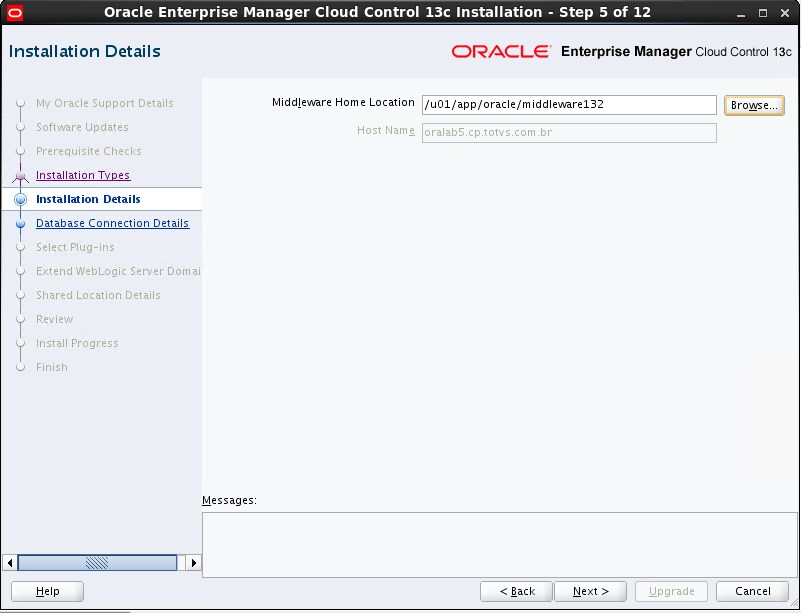Click the Prerequisite Checks step icon

pos(22,151)
